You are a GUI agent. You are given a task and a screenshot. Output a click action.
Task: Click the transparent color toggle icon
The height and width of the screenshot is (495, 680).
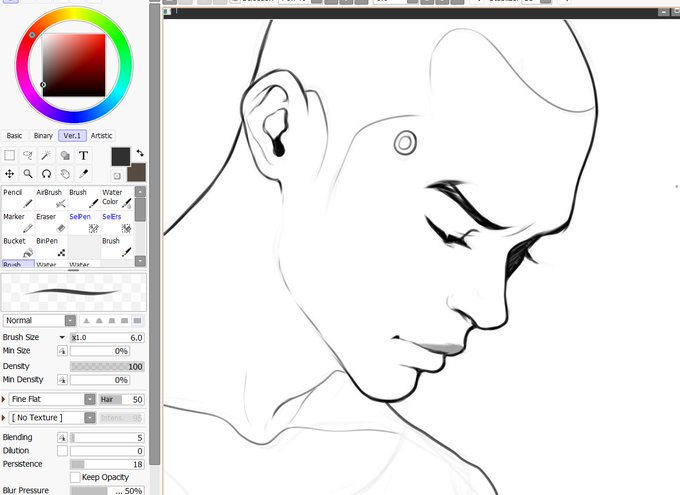point(117,176)
